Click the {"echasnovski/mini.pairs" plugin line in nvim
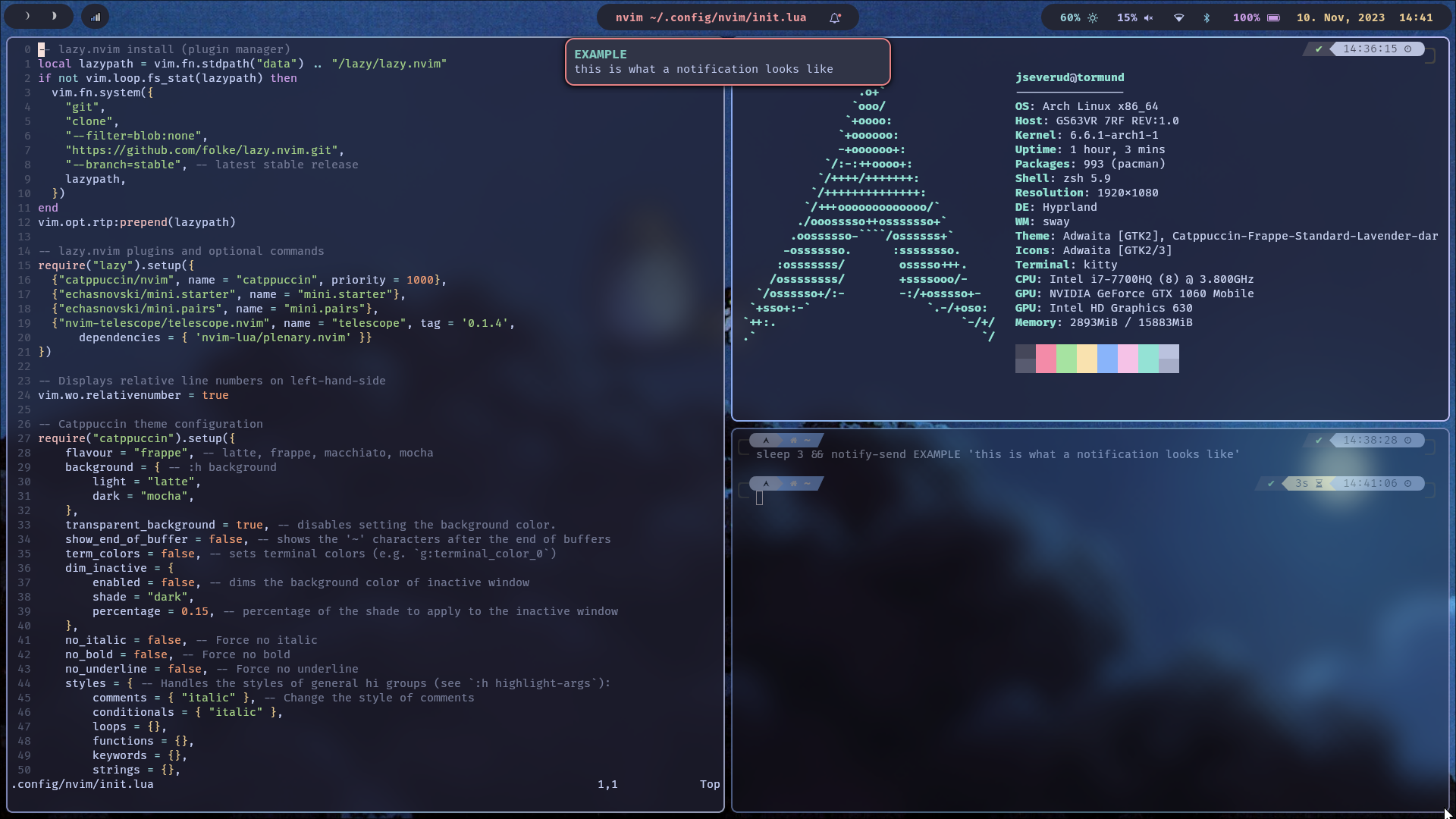This screenshot has height=819, width=1456. (x=215, y=309)
